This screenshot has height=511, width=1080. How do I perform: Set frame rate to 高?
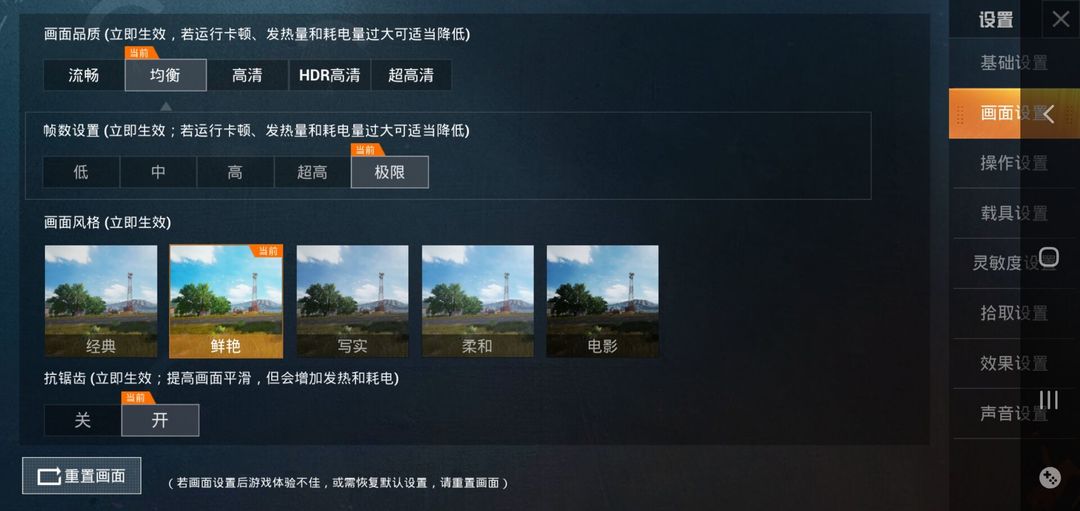(x=236, y=172)
